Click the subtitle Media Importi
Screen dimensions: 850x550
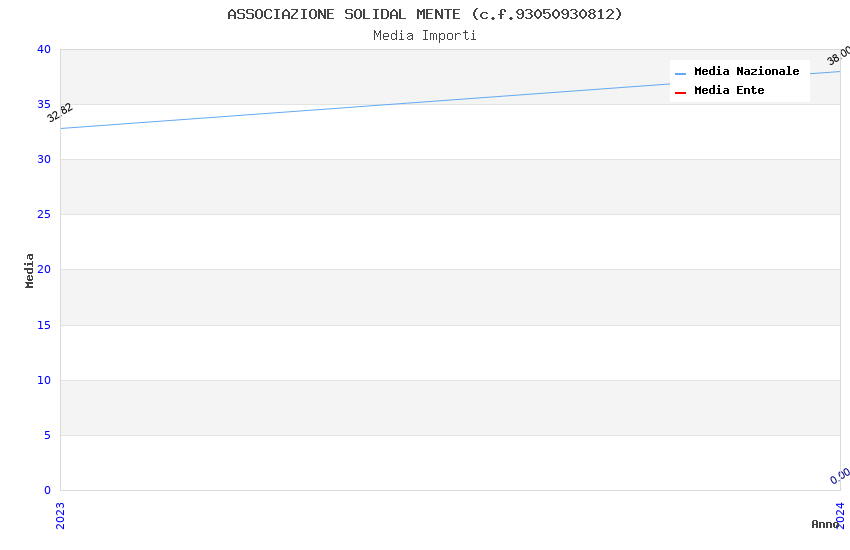(x=424, y=36)
